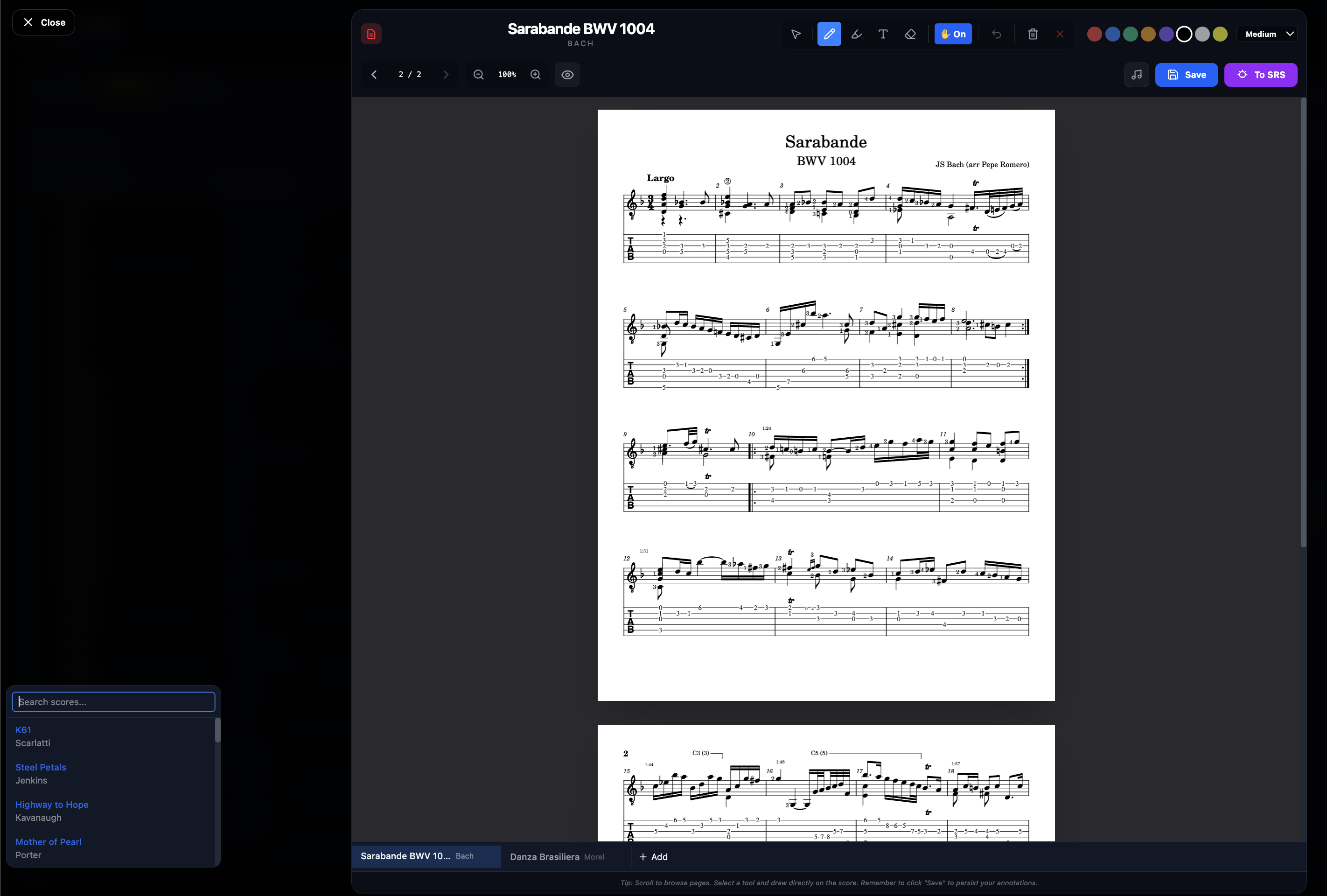The height and width of the screenshot is (896, 1327).
Task: Click the Sarabande BWV 1004 header title
Action: 581,28
